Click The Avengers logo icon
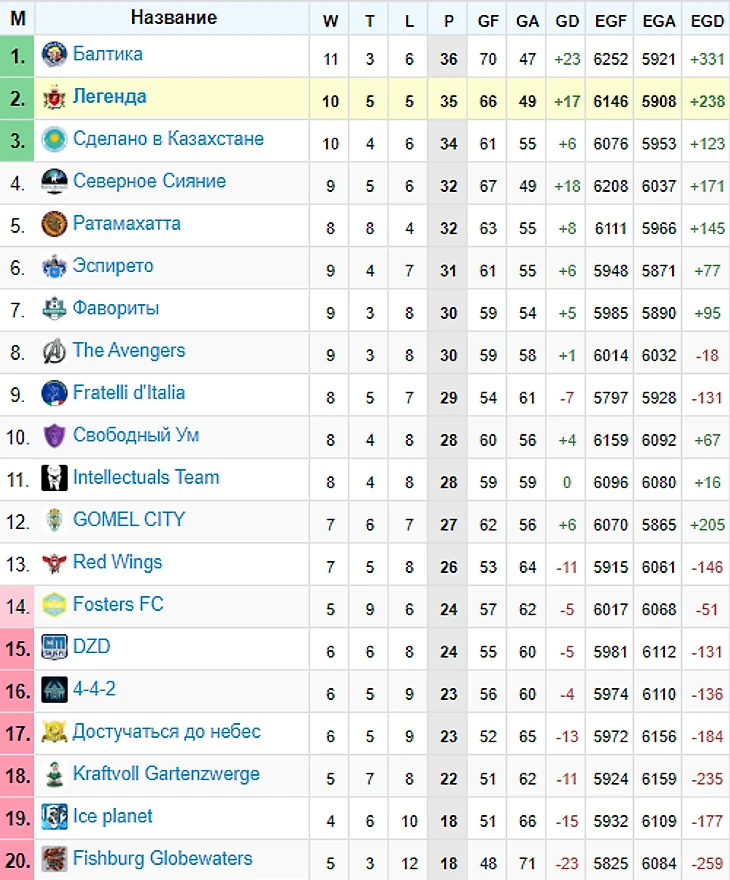The image size is (730, 880). 54,351
